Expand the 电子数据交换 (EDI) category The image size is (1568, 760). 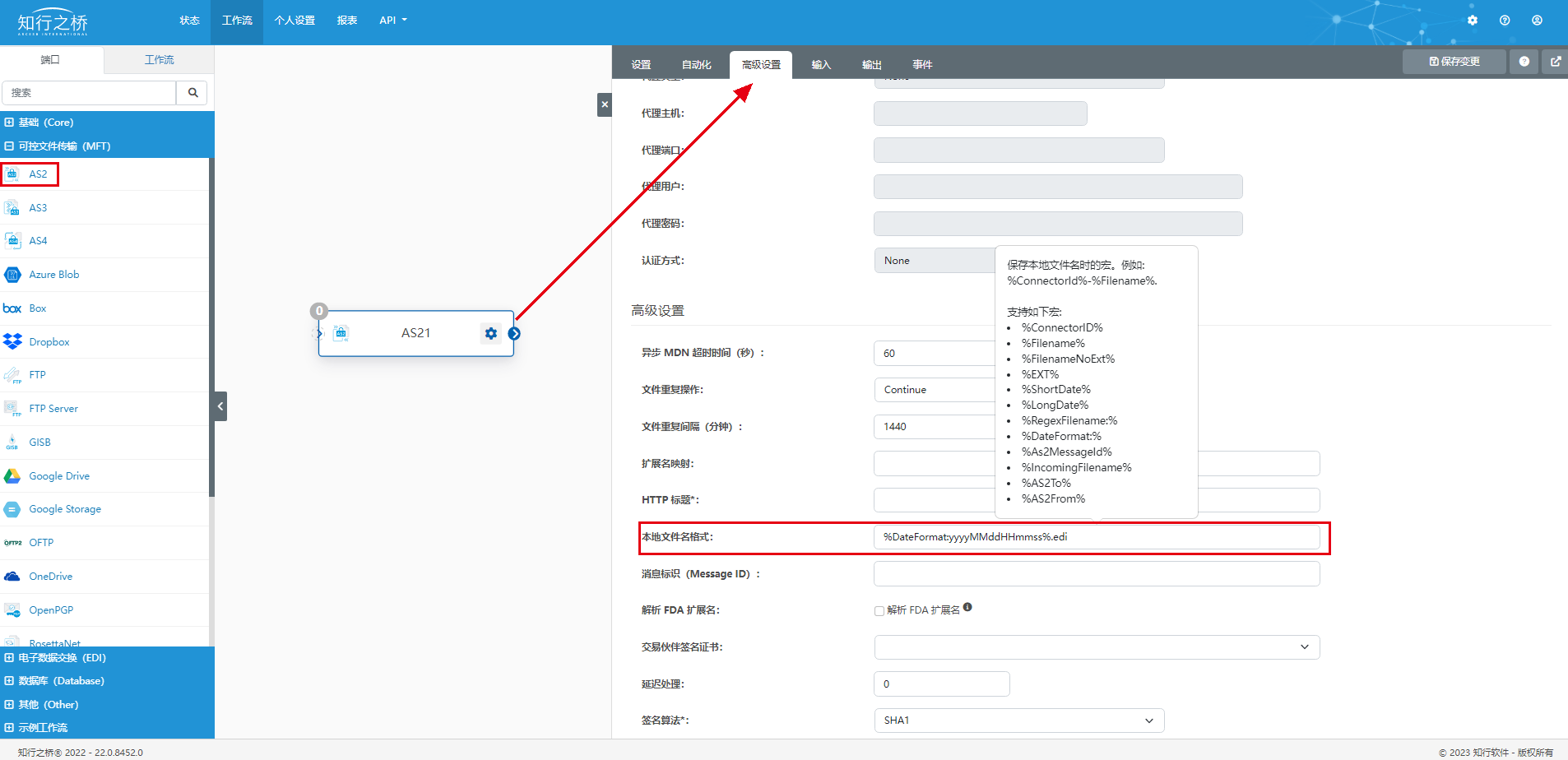click(x=107, y=658)
